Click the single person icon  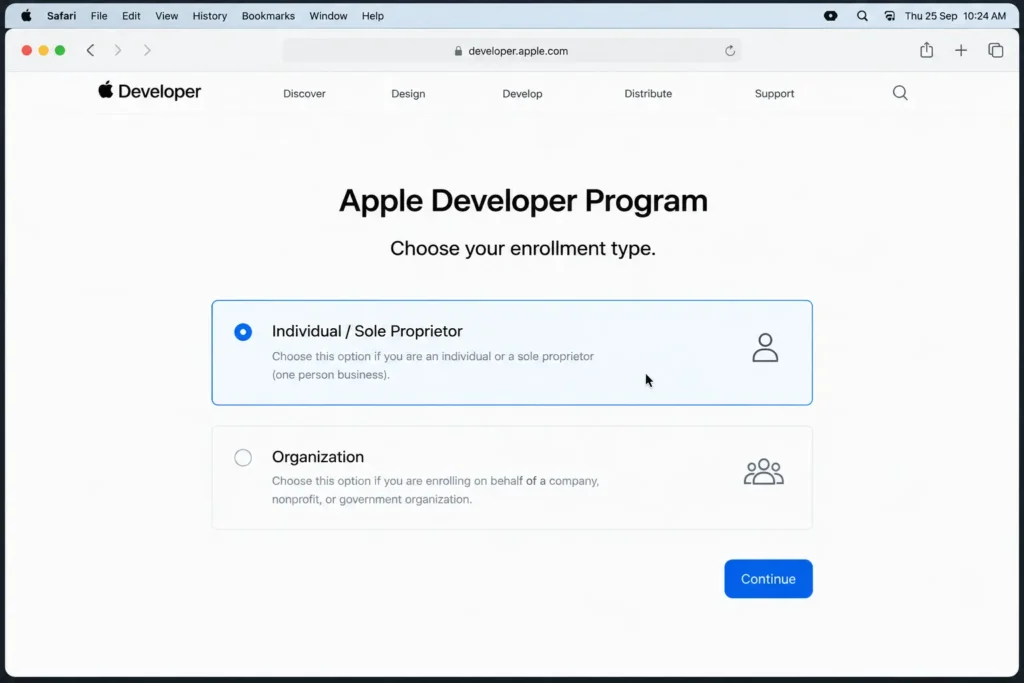765,347
